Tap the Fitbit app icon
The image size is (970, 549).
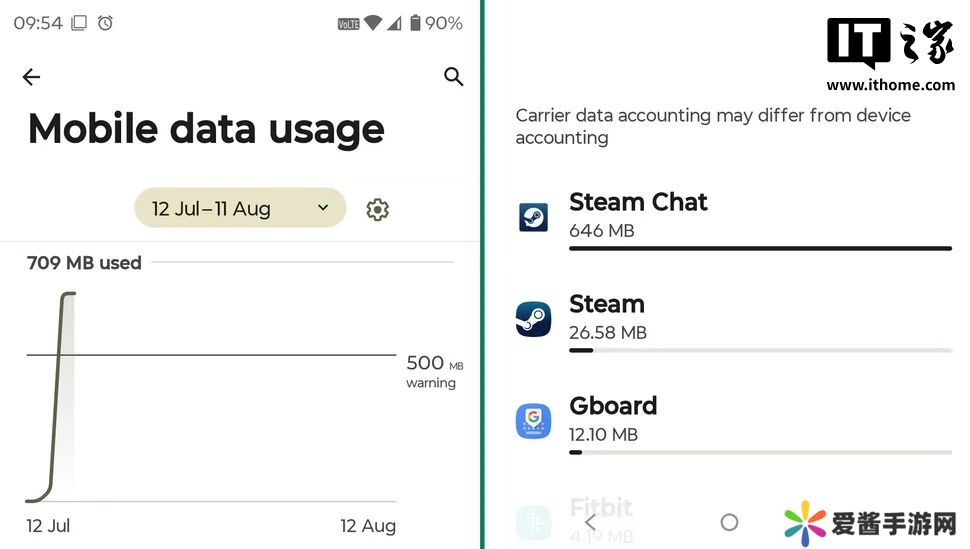click(533, 521)
